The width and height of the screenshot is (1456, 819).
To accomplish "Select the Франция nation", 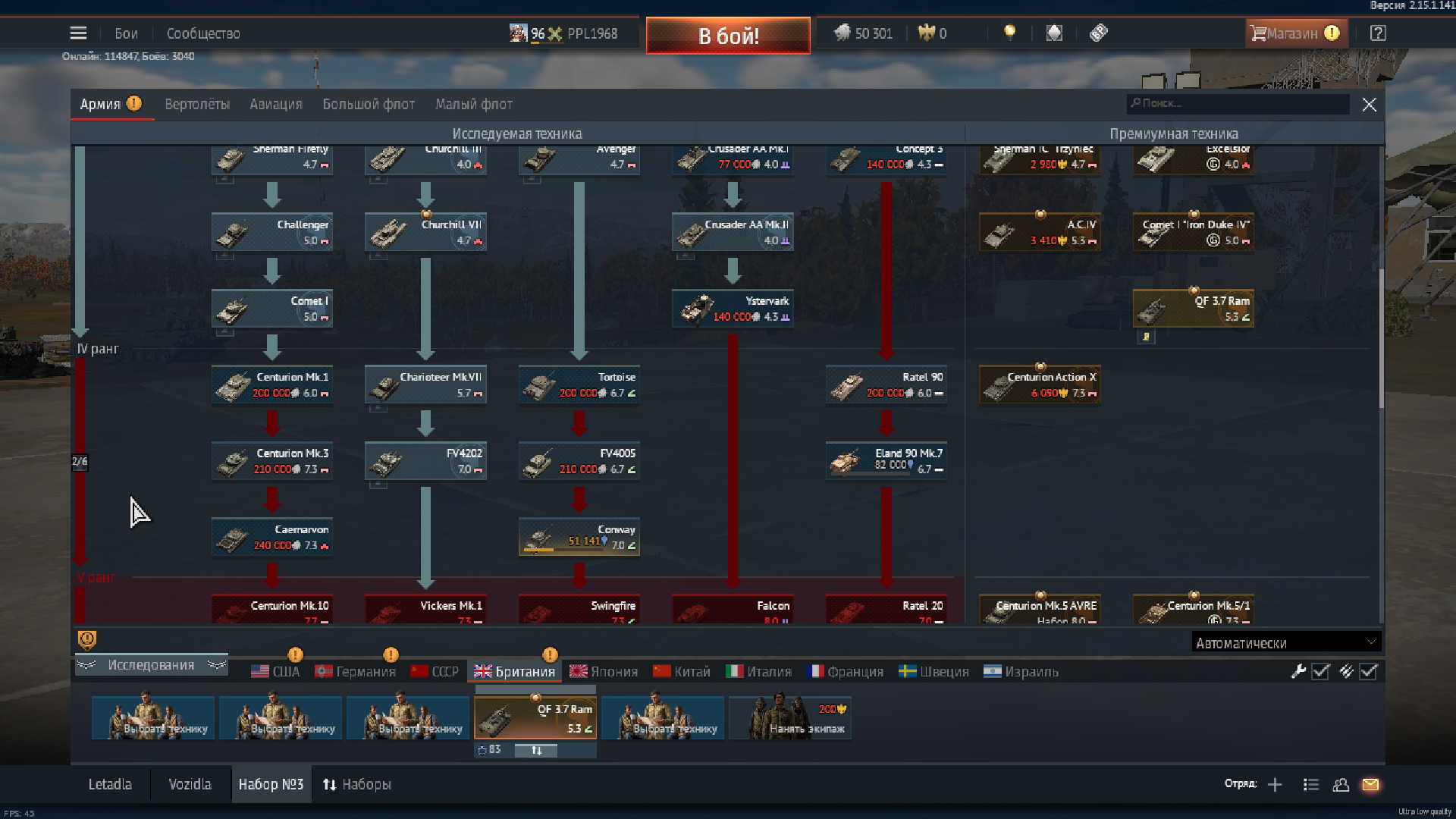I will (846, 671).
